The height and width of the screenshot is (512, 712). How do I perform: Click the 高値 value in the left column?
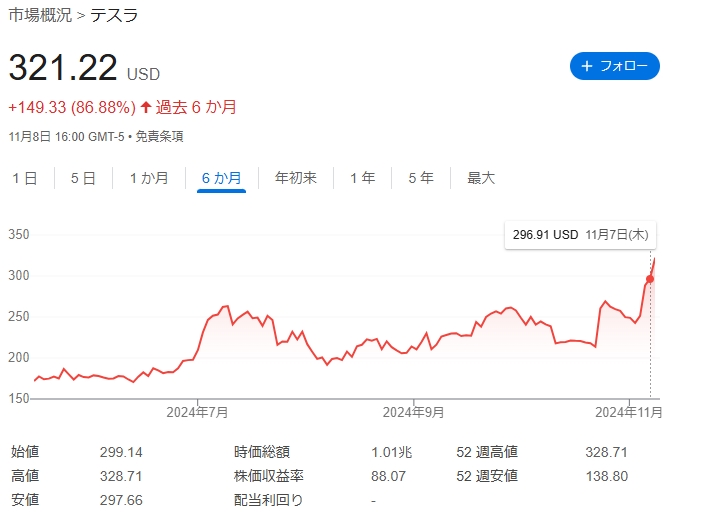tap(121, 476)
